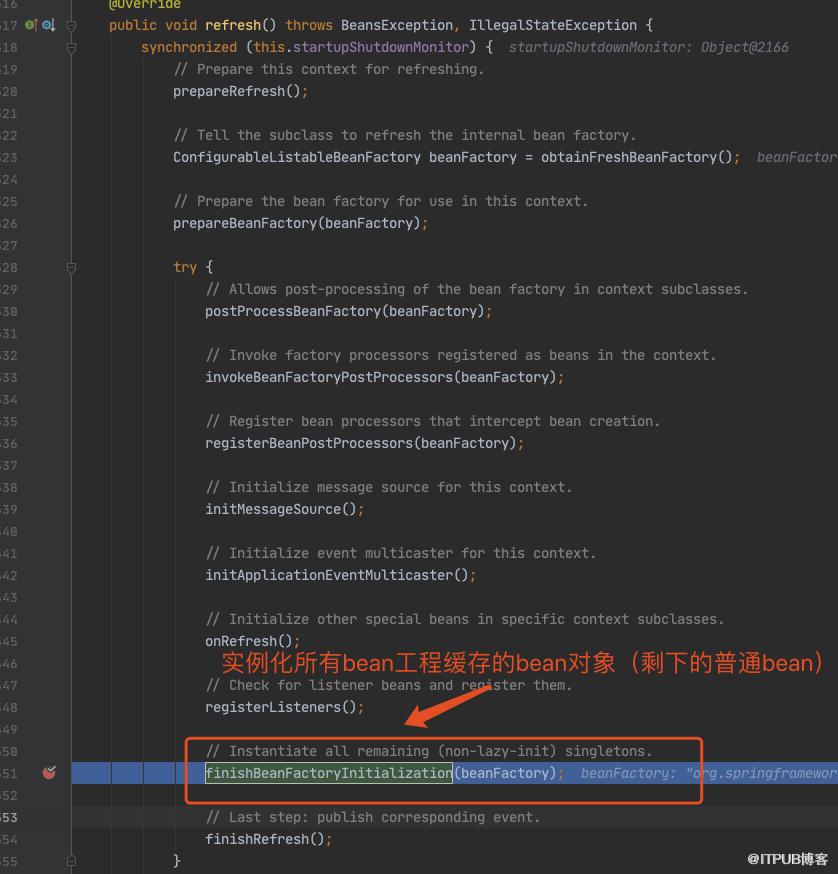Click the try keyword
838x874 pixels.
pos(185,268)
